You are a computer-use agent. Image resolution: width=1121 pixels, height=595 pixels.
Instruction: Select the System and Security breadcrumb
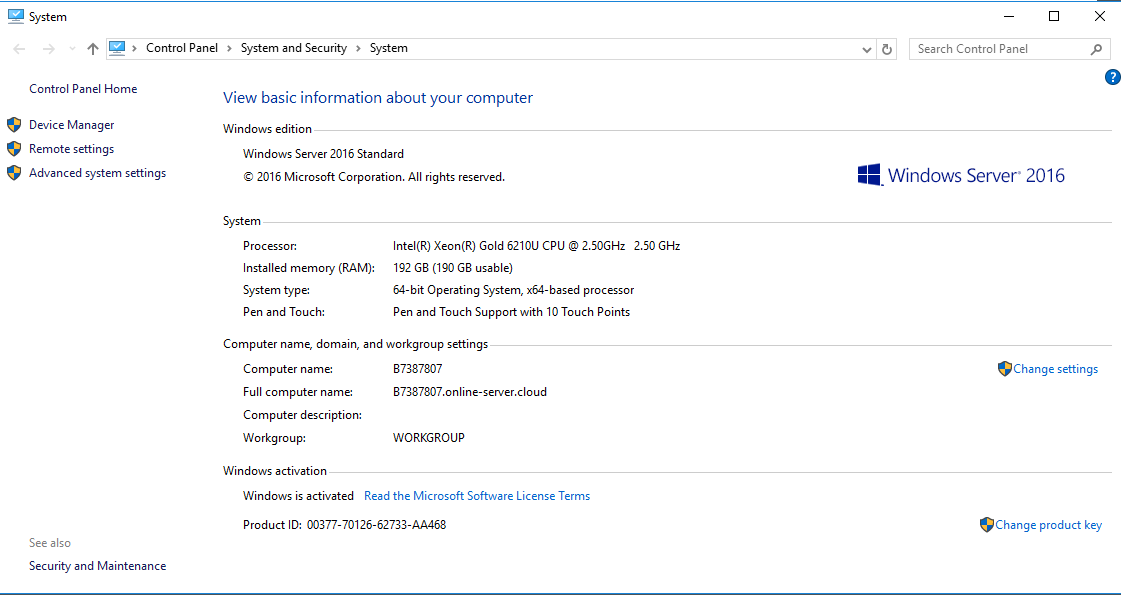(x=293, y=48)
